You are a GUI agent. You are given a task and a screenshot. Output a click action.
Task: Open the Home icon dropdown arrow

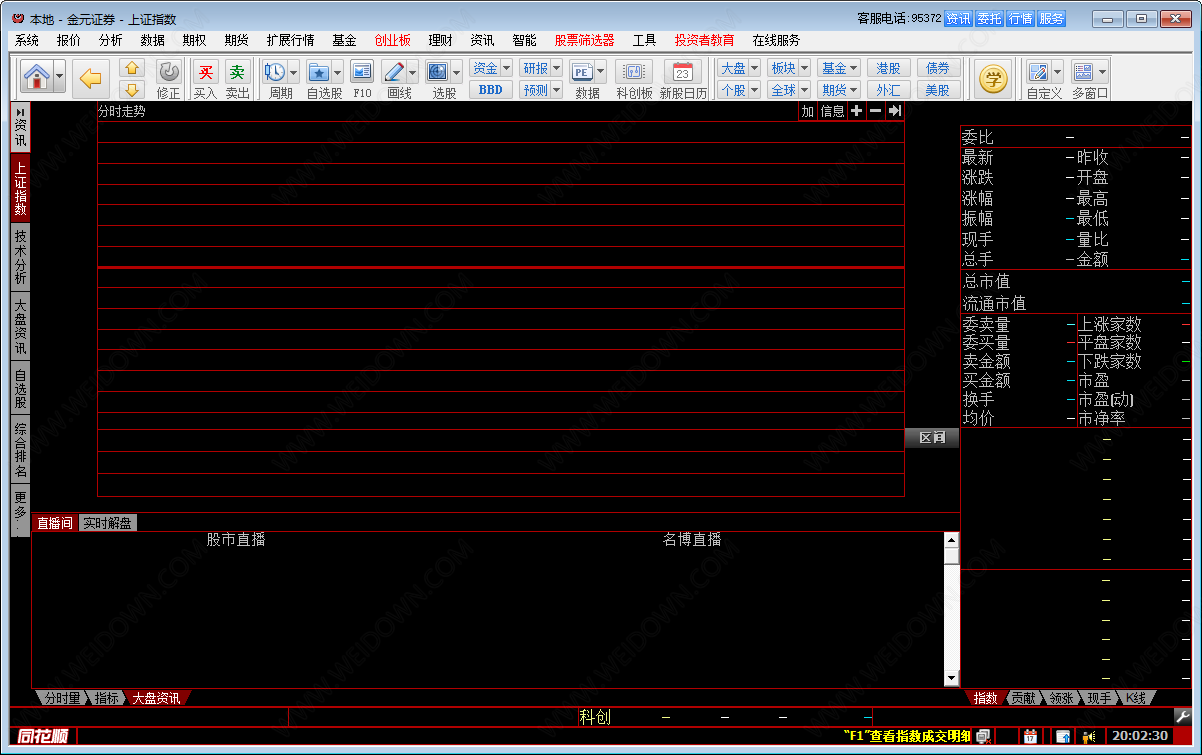[61, 77]
